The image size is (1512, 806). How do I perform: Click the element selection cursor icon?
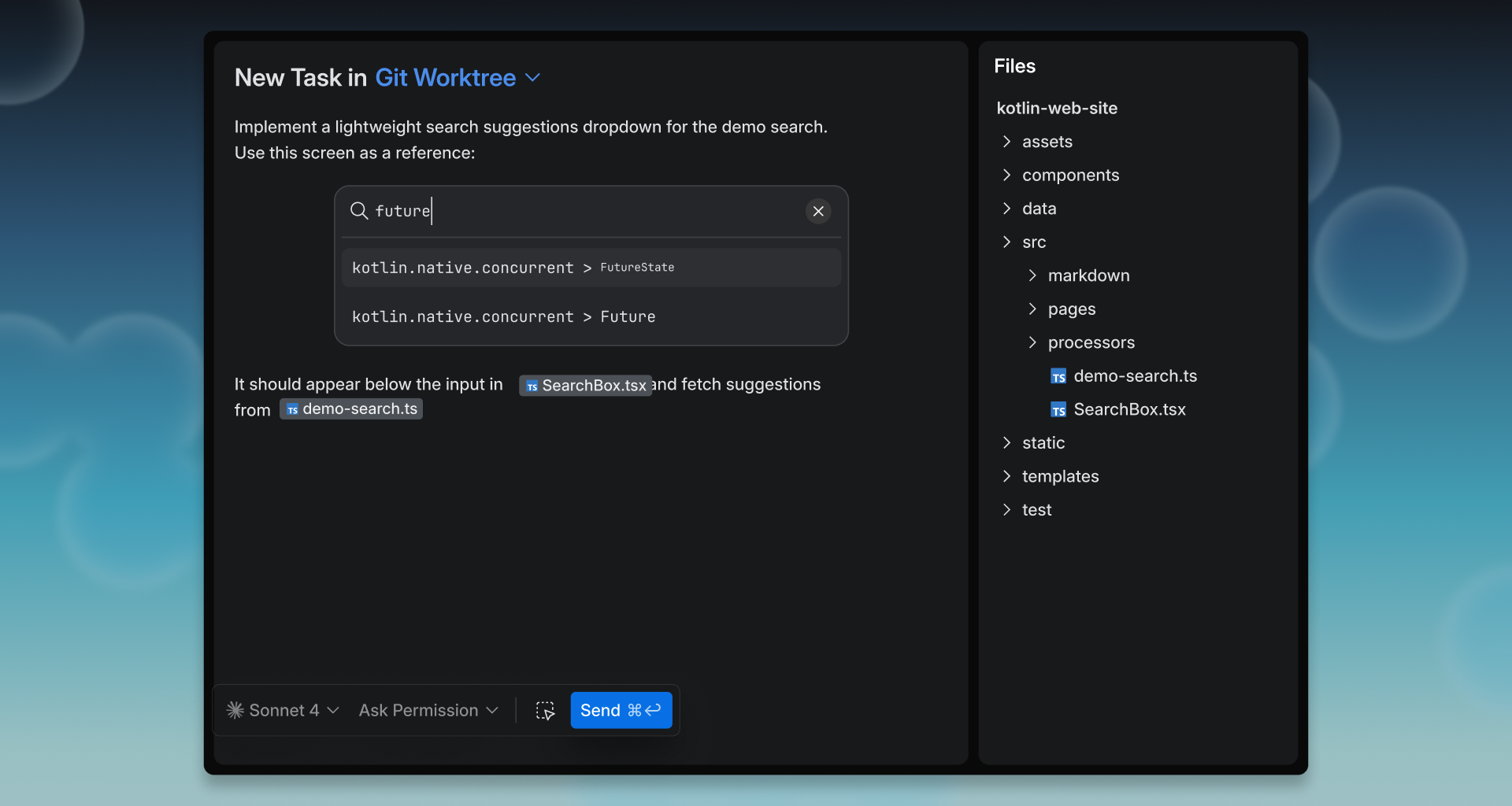point(545,711)
